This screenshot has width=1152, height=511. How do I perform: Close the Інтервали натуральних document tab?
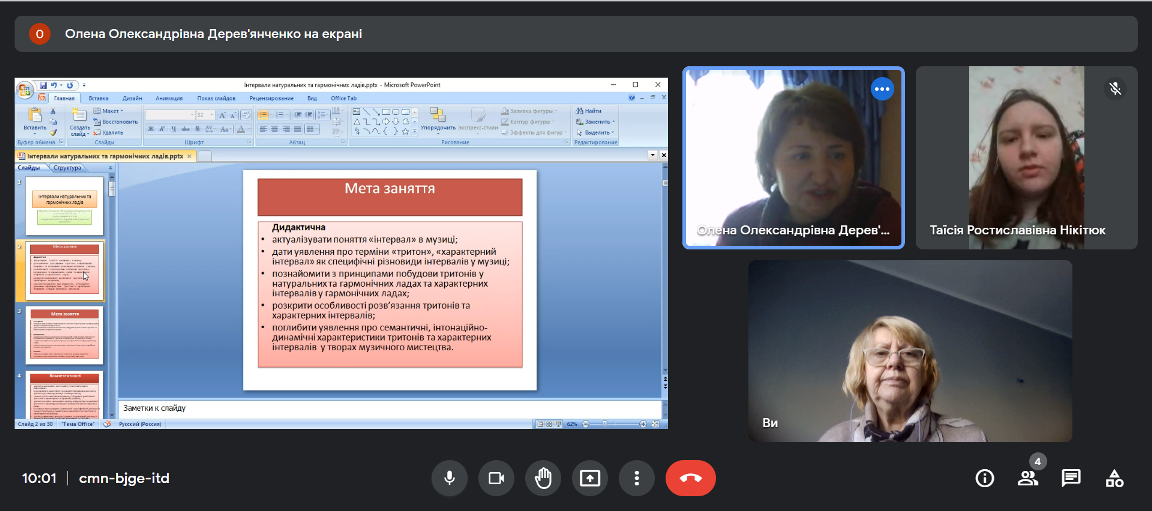tap(189, 156)
